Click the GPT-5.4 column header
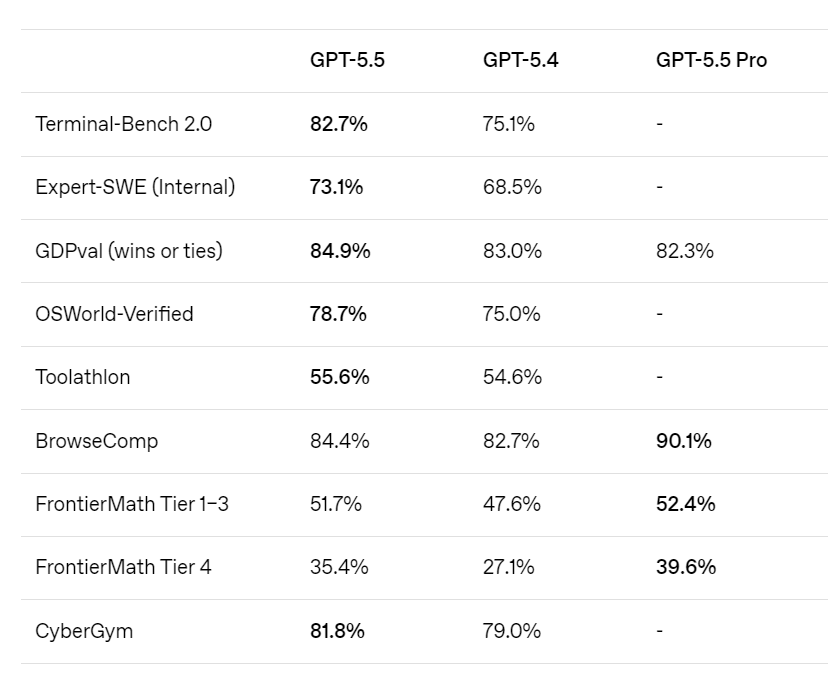Screen dimensions: 828x690 tap(520, 60)
